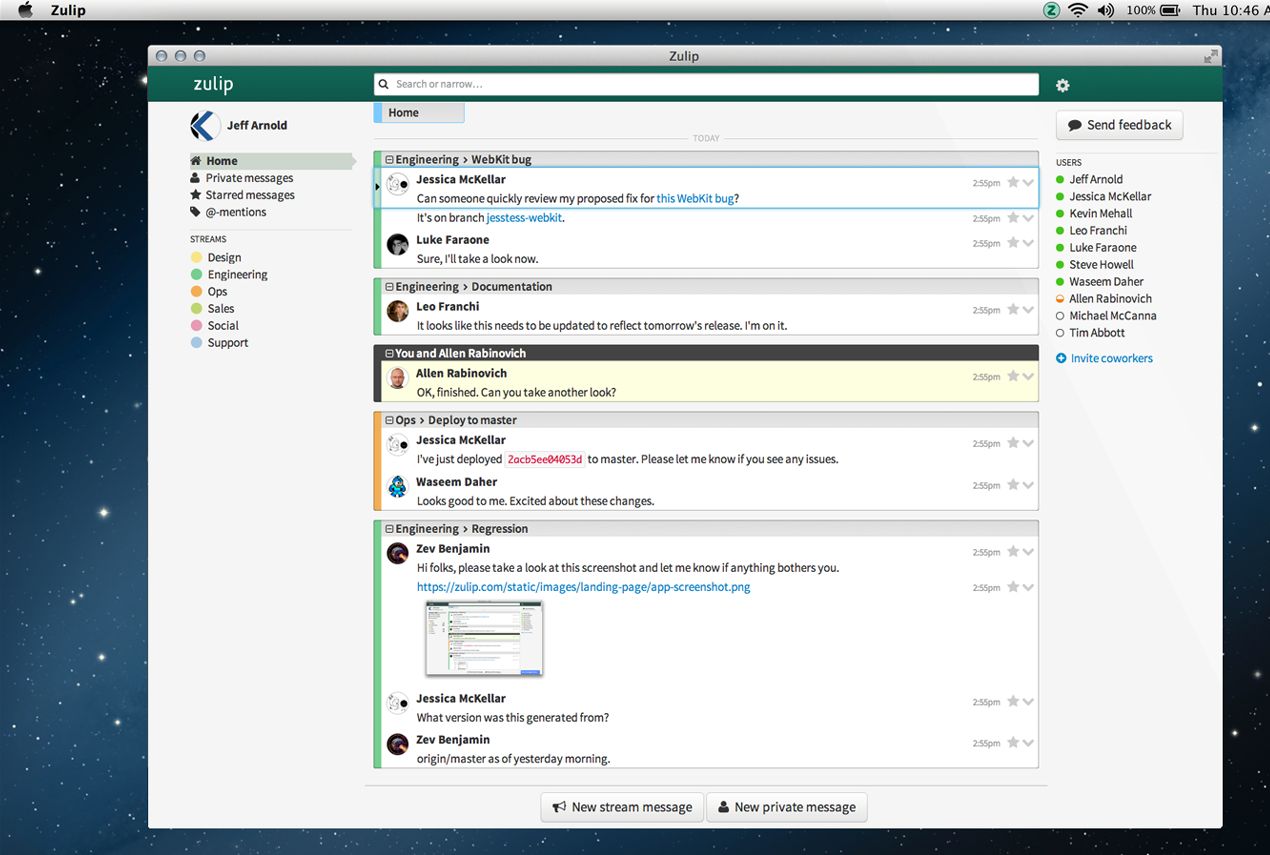Click volume icon in macOS menu bar
The width and height of the screenshot is (1270, 855).
1105,10
